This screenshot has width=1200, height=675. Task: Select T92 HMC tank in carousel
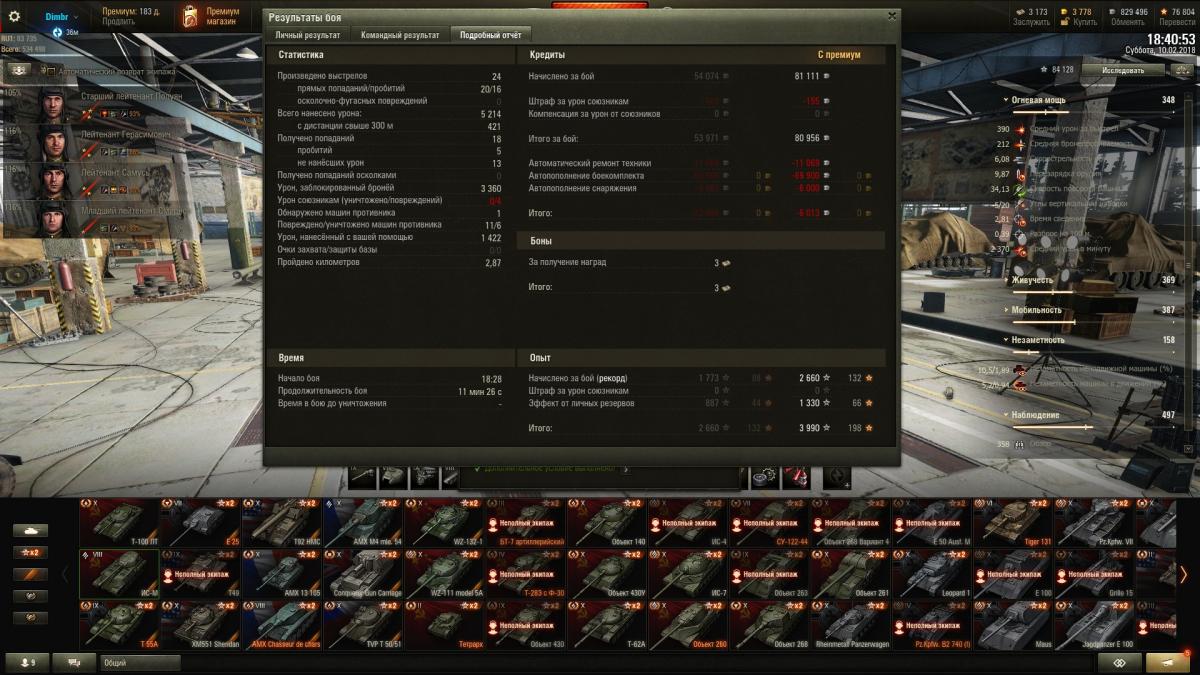(281, 522)
